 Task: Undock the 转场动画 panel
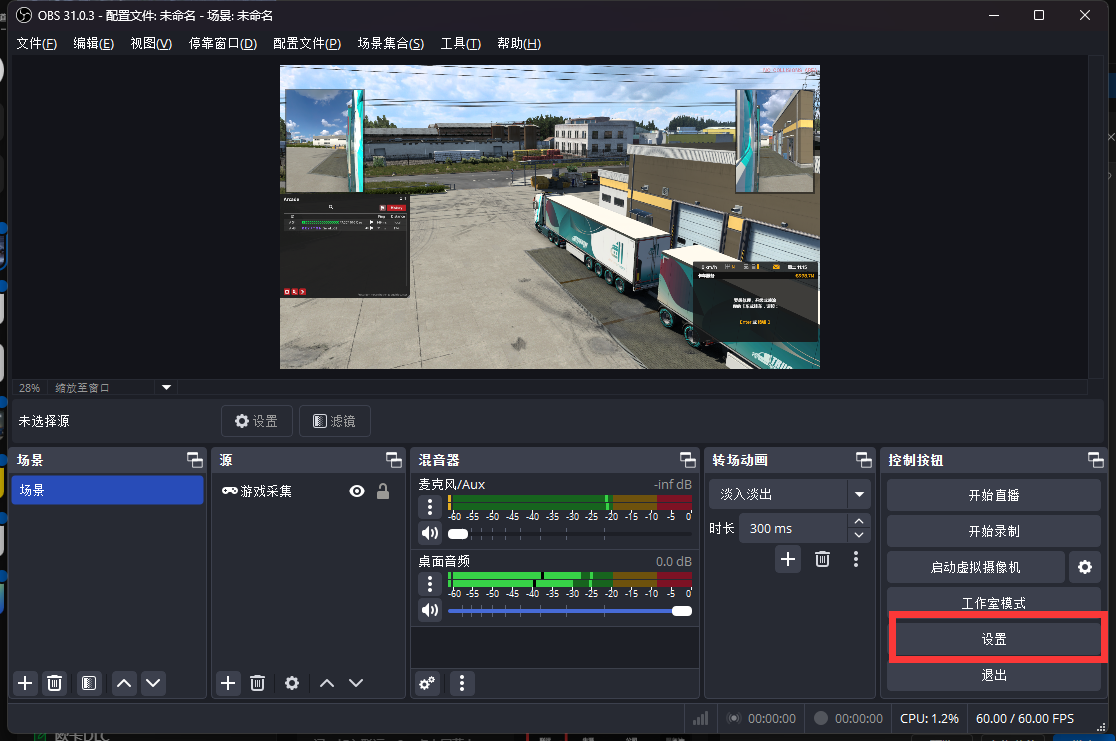pyautogui.click(x=863, y=460)
